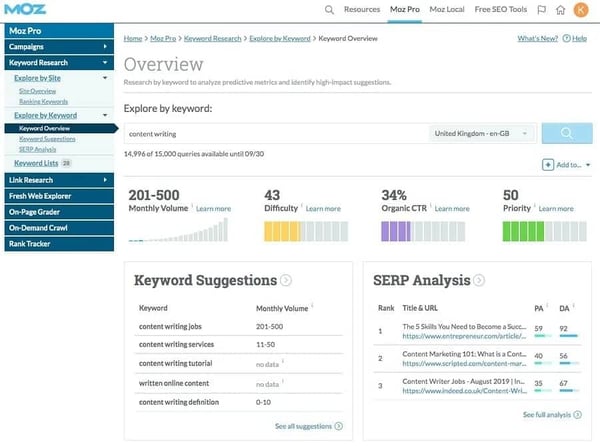Click the purple Organic CTR bar
600x446 pixels.
(423, 231)
